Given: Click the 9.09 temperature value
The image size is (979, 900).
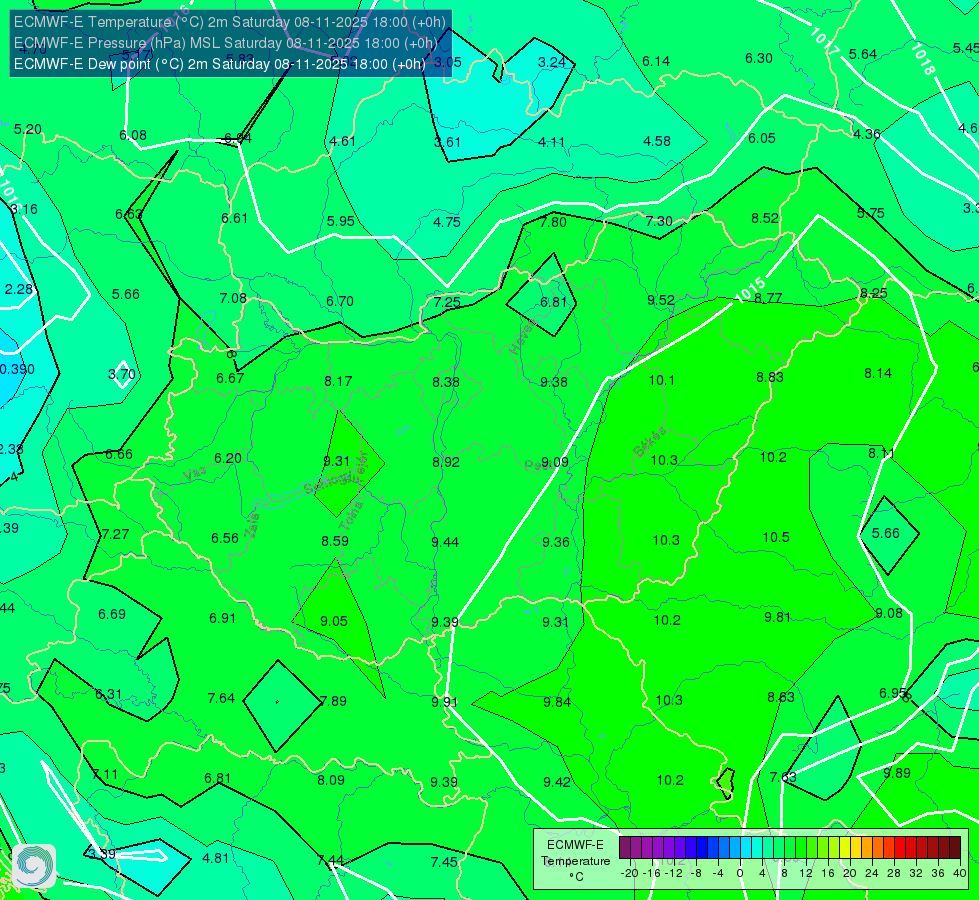Looking at the screenshot, I should pos(555,462).
